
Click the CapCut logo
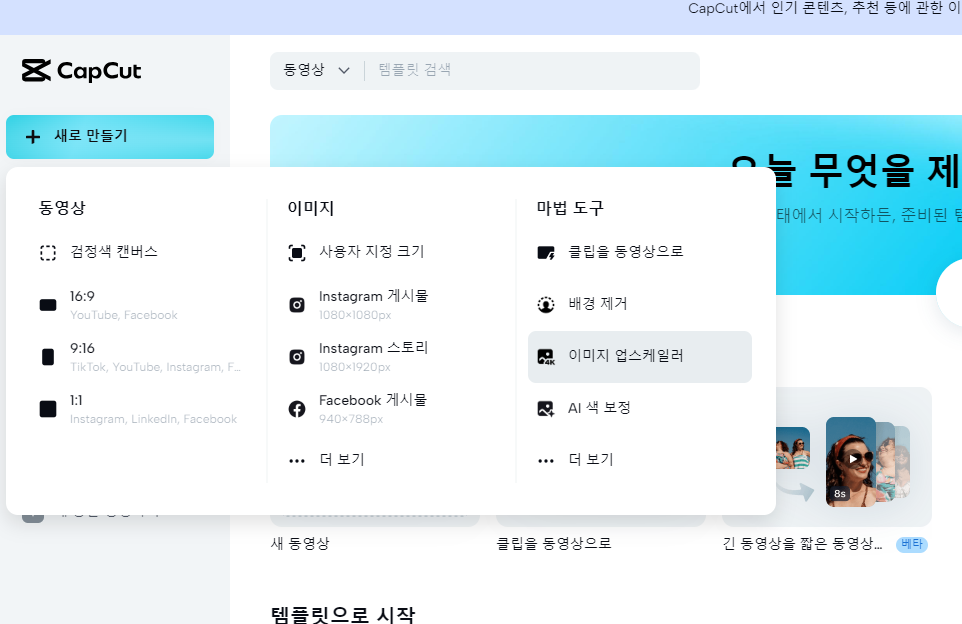pos(81,70)
